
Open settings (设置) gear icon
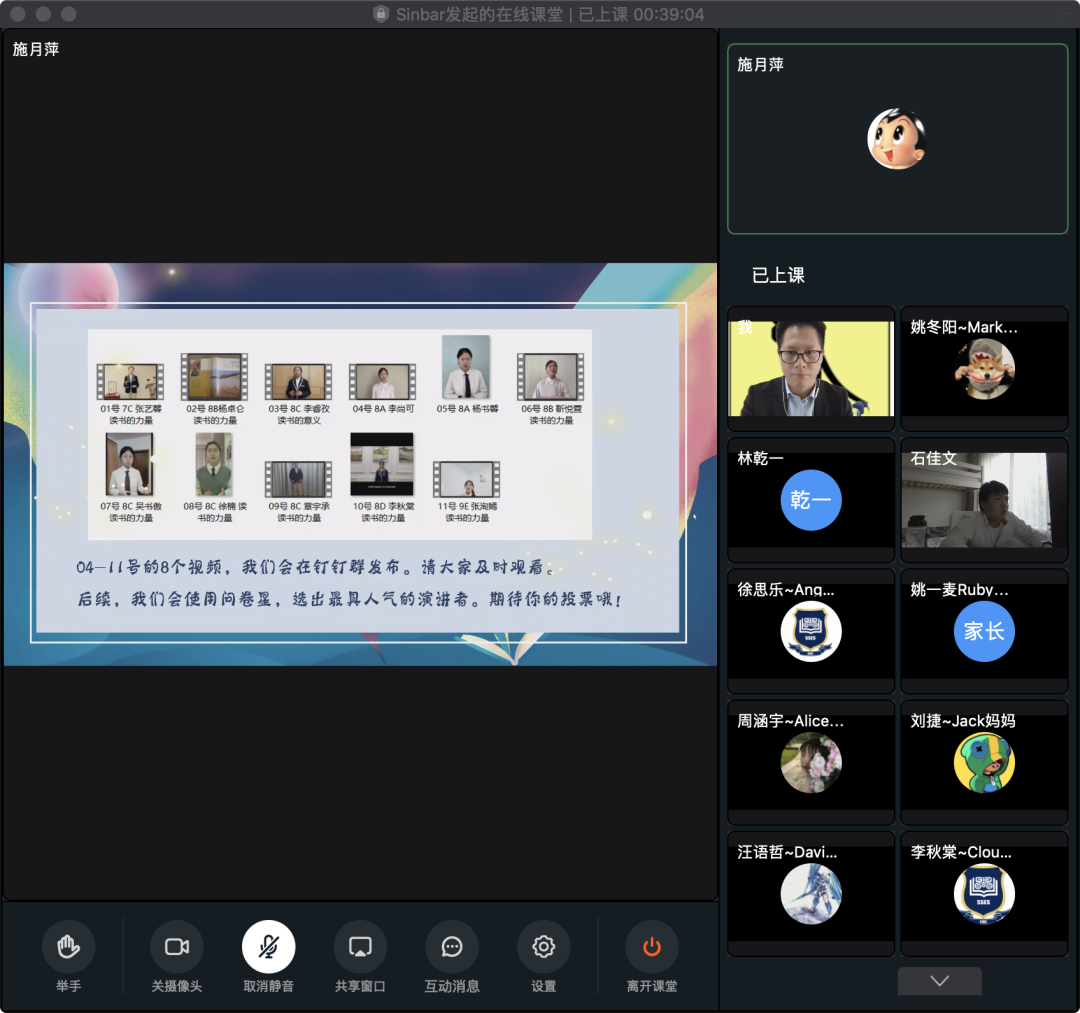click(543, 946)
